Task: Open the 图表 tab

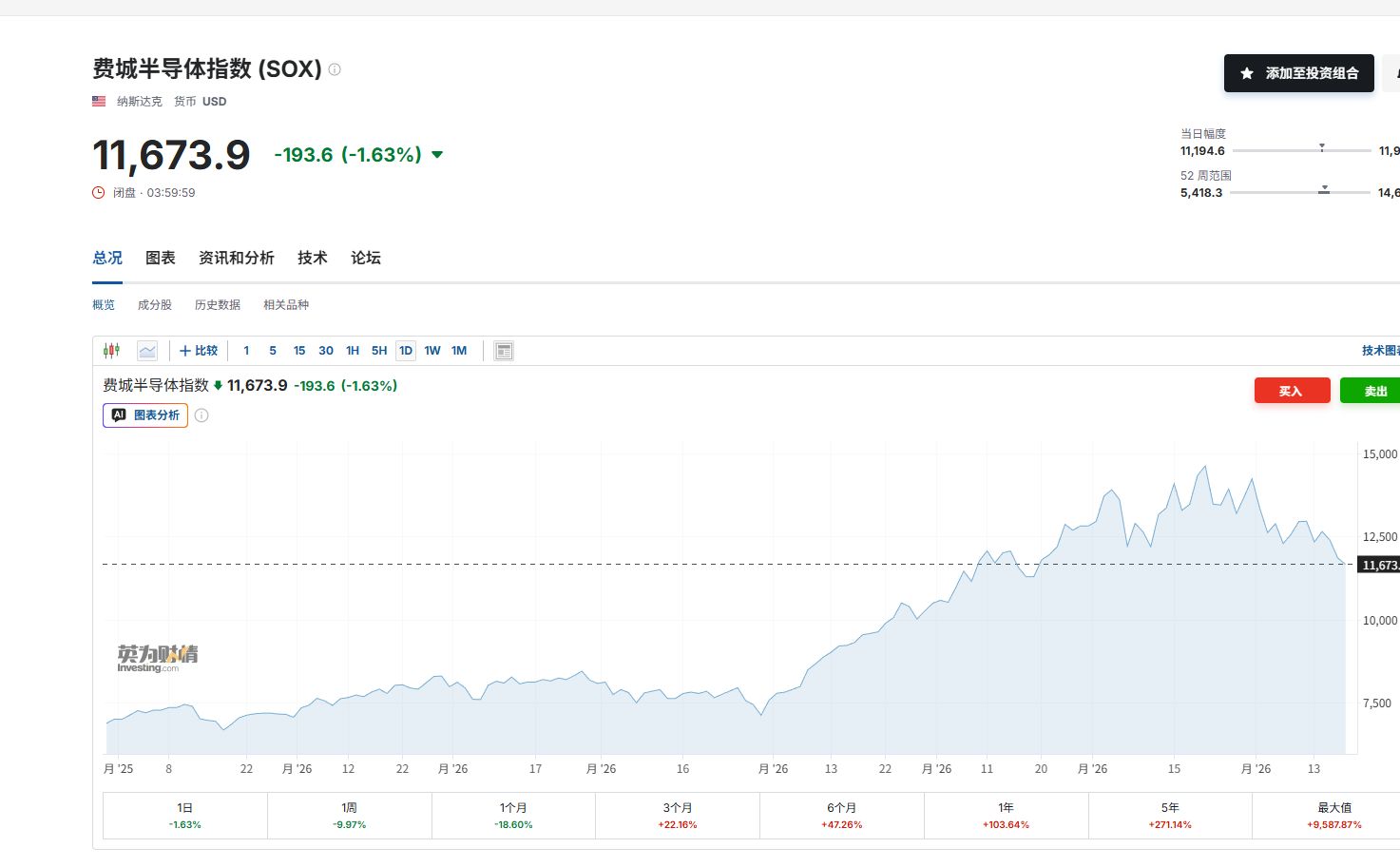Action: pyautogui.click(x=161, y=258)
